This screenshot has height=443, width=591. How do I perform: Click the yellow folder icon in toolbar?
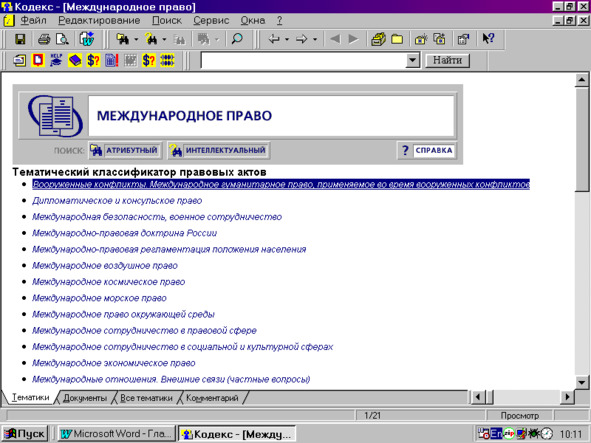397,39
